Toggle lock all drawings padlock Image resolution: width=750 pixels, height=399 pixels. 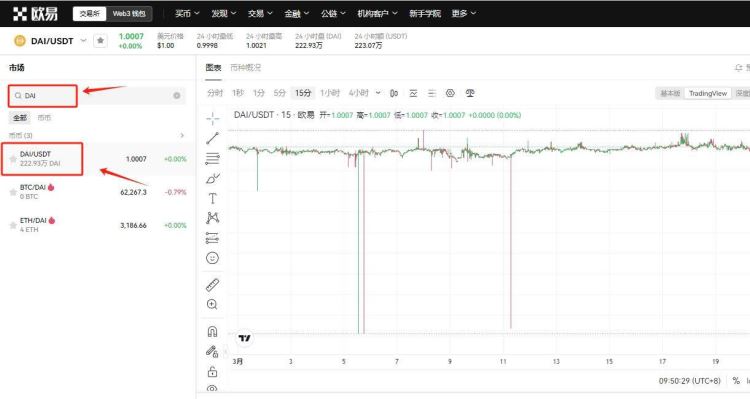click(212, 371)
